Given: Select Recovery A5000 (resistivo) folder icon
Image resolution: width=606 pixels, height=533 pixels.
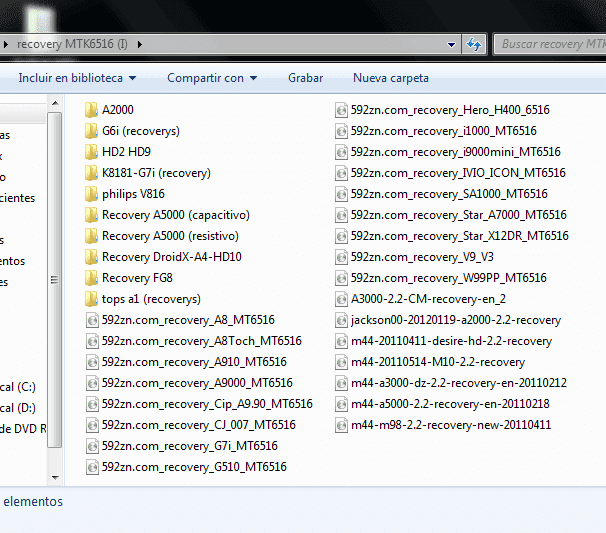Looking at the screenshot, I should 91,236.
